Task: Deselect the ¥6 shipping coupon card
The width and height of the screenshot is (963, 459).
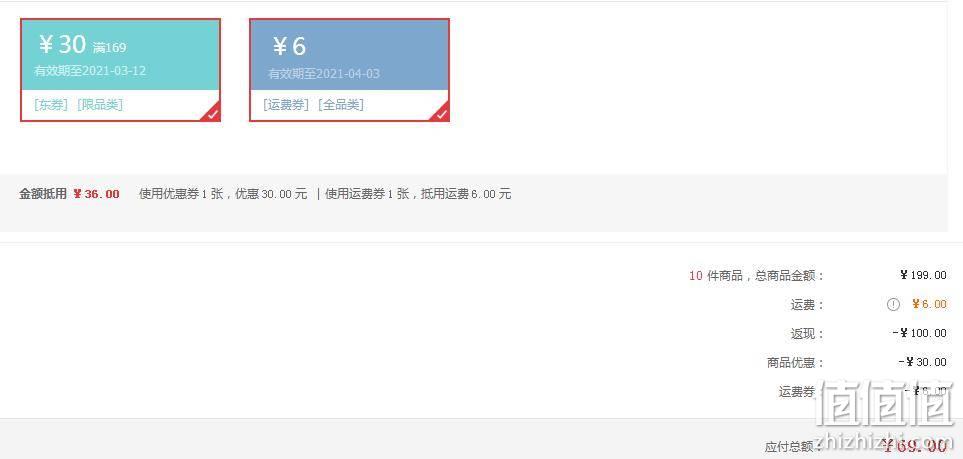Action: click(x=349, y=70)
